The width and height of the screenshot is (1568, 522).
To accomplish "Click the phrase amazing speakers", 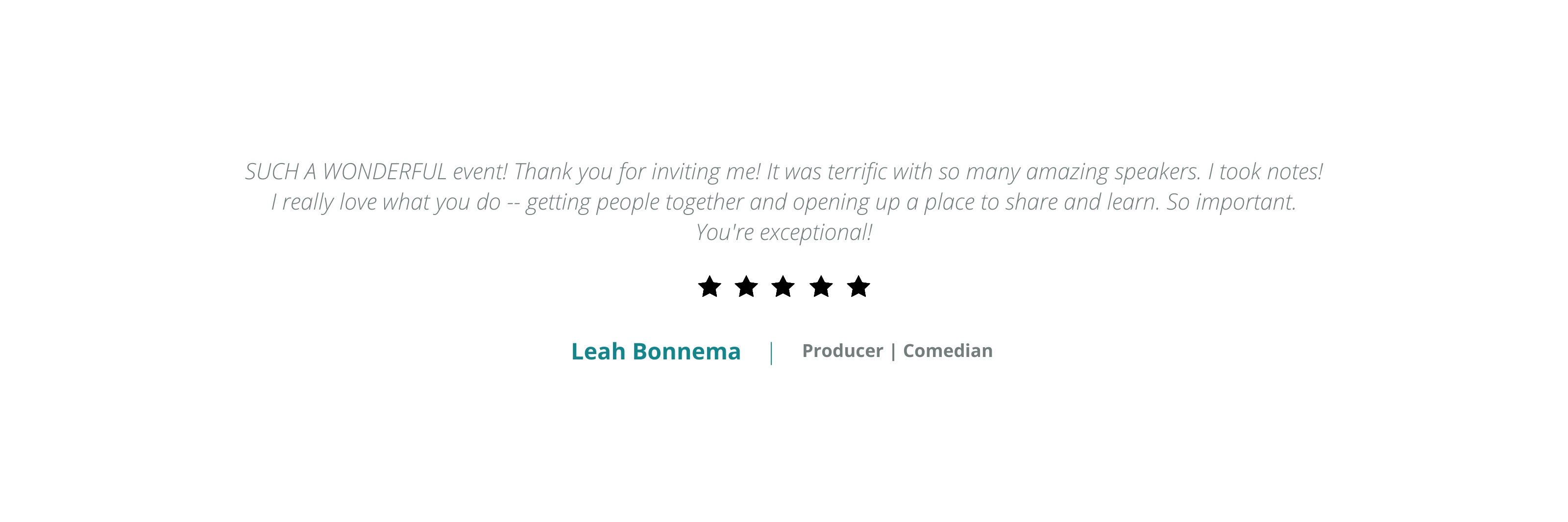I will pyautogui.click(x=1114, y=172).
